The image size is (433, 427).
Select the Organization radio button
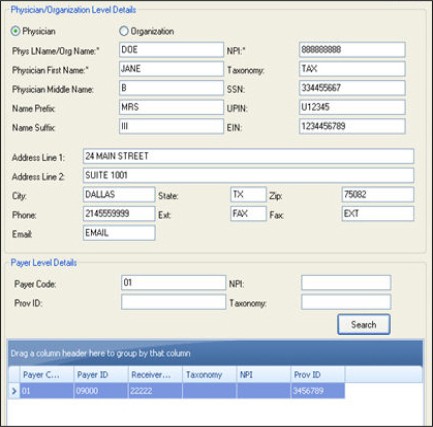pos(124,31)
